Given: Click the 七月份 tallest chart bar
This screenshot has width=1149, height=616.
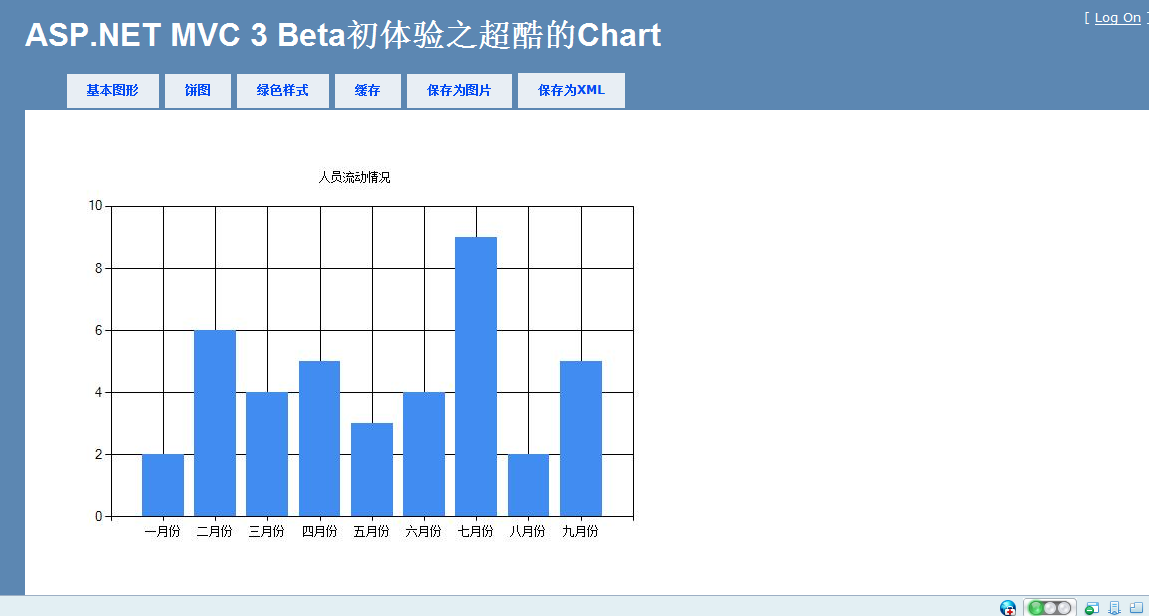Looking at the screenshot, I should pos(476,376).
